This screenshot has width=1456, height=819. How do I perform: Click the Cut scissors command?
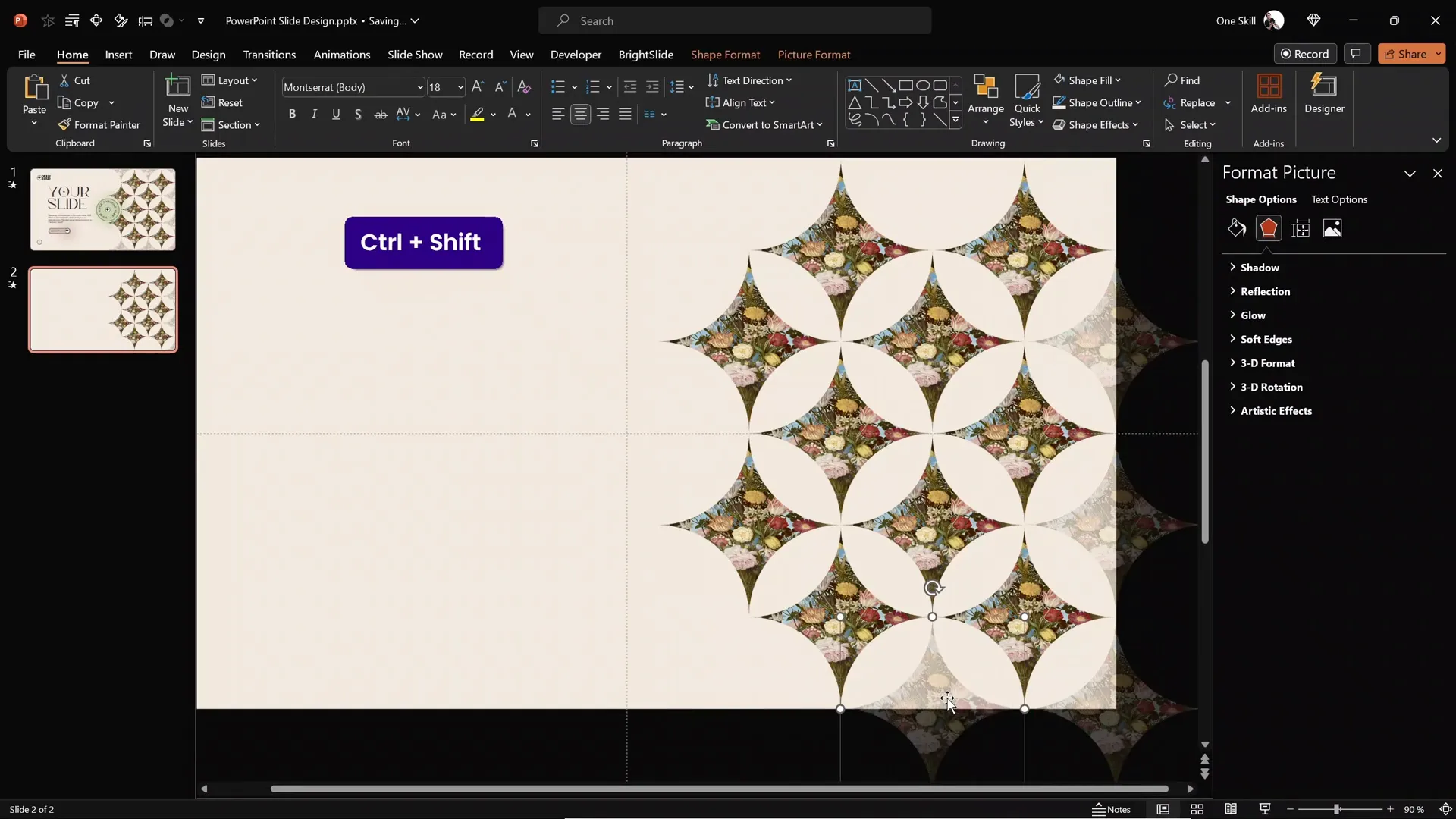(75, 80)
